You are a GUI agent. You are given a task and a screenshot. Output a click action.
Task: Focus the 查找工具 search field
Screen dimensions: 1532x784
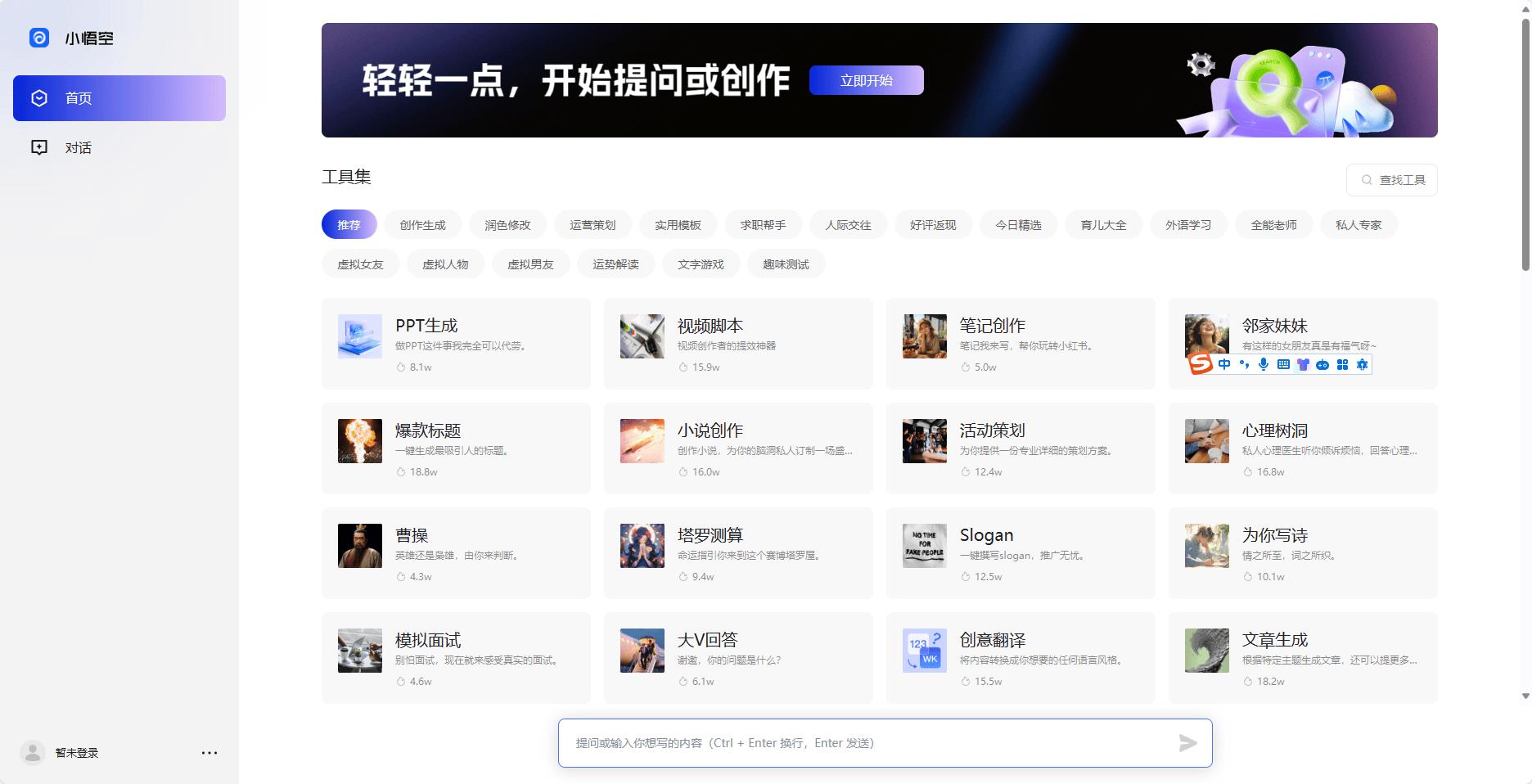point(1392,180)
